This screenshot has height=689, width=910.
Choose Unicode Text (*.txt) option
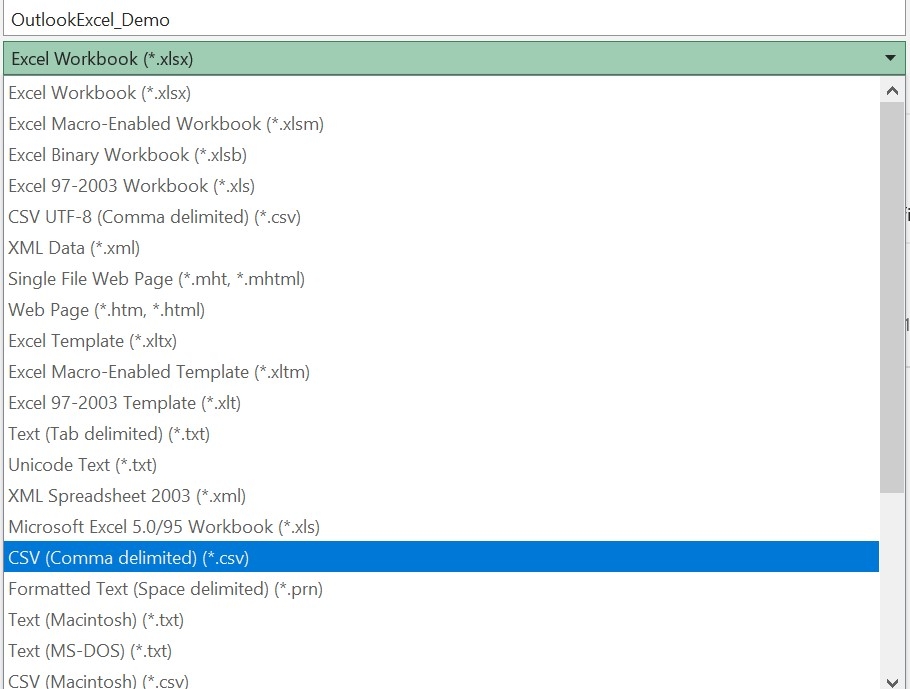pyautogui.click(x=82, y=464)
